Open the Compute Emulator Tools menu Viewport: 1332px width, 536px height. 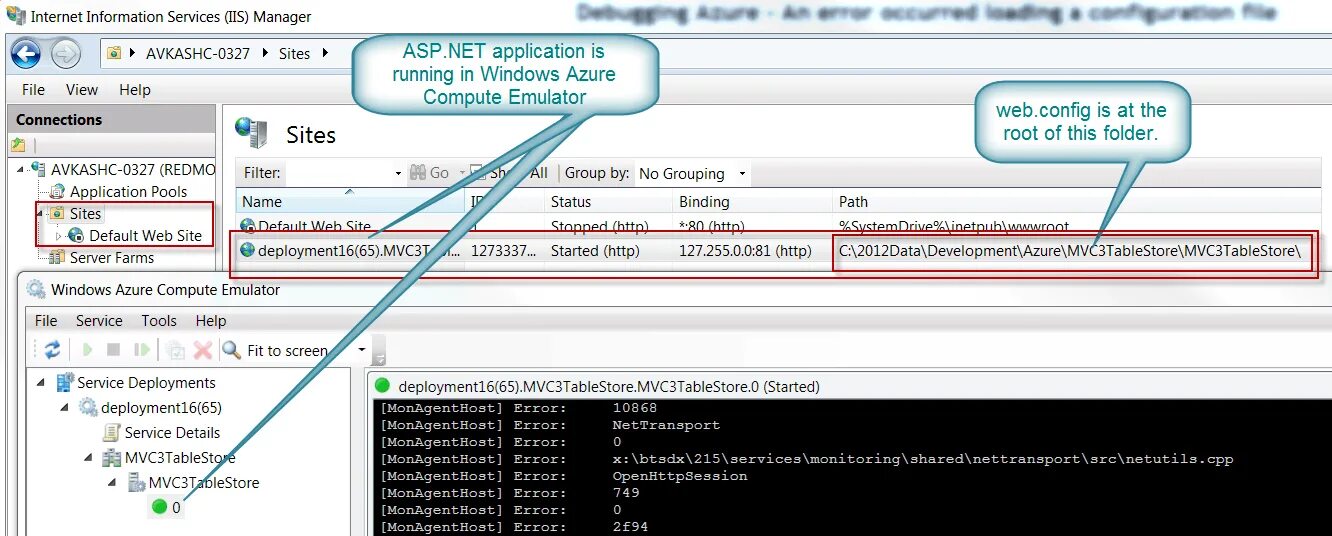[159, 320]
